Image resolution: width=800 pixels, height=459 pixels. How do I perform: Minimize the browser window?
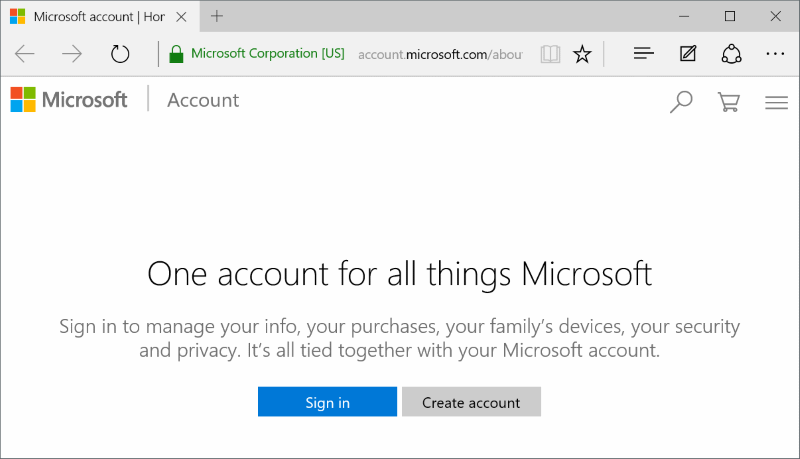click(x=684, y=16)
